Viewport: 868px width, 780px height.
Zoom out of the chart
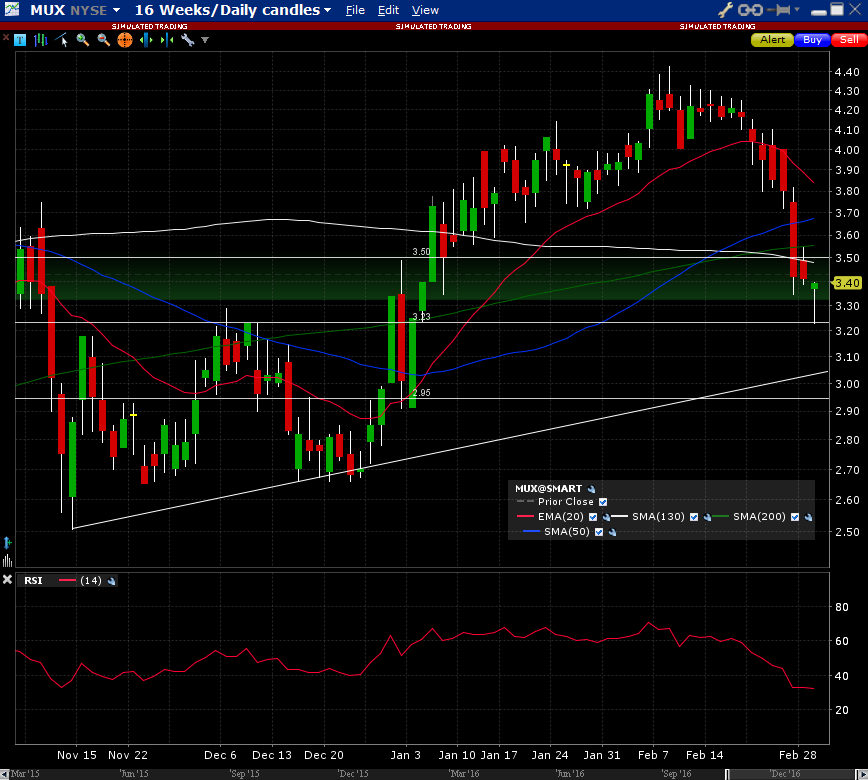pyautogui.click(x=103, y=40)
